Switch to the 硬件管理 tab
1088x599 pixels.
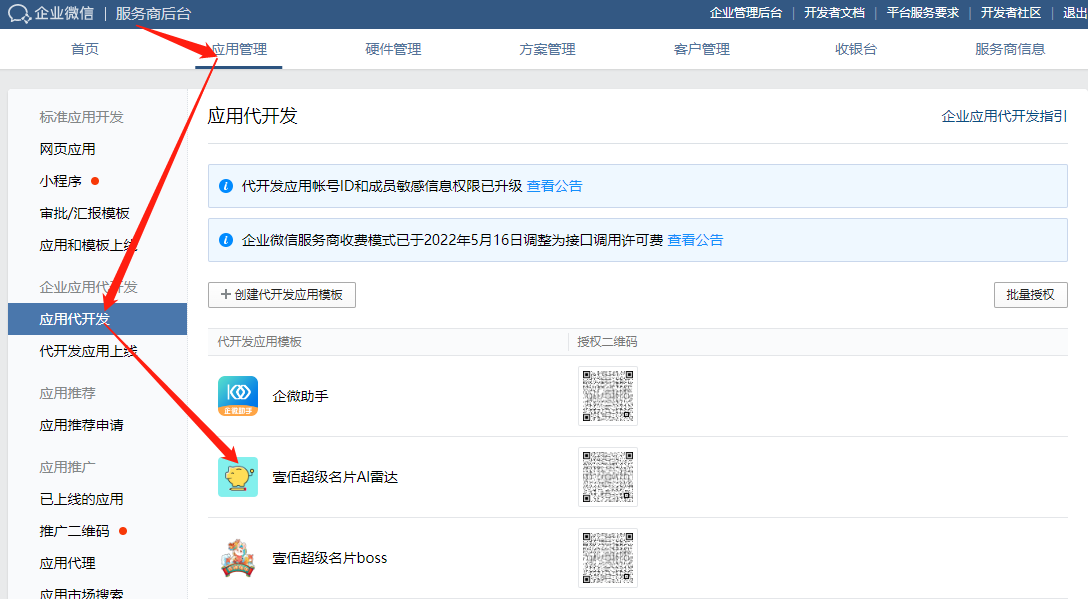point(393,49)
